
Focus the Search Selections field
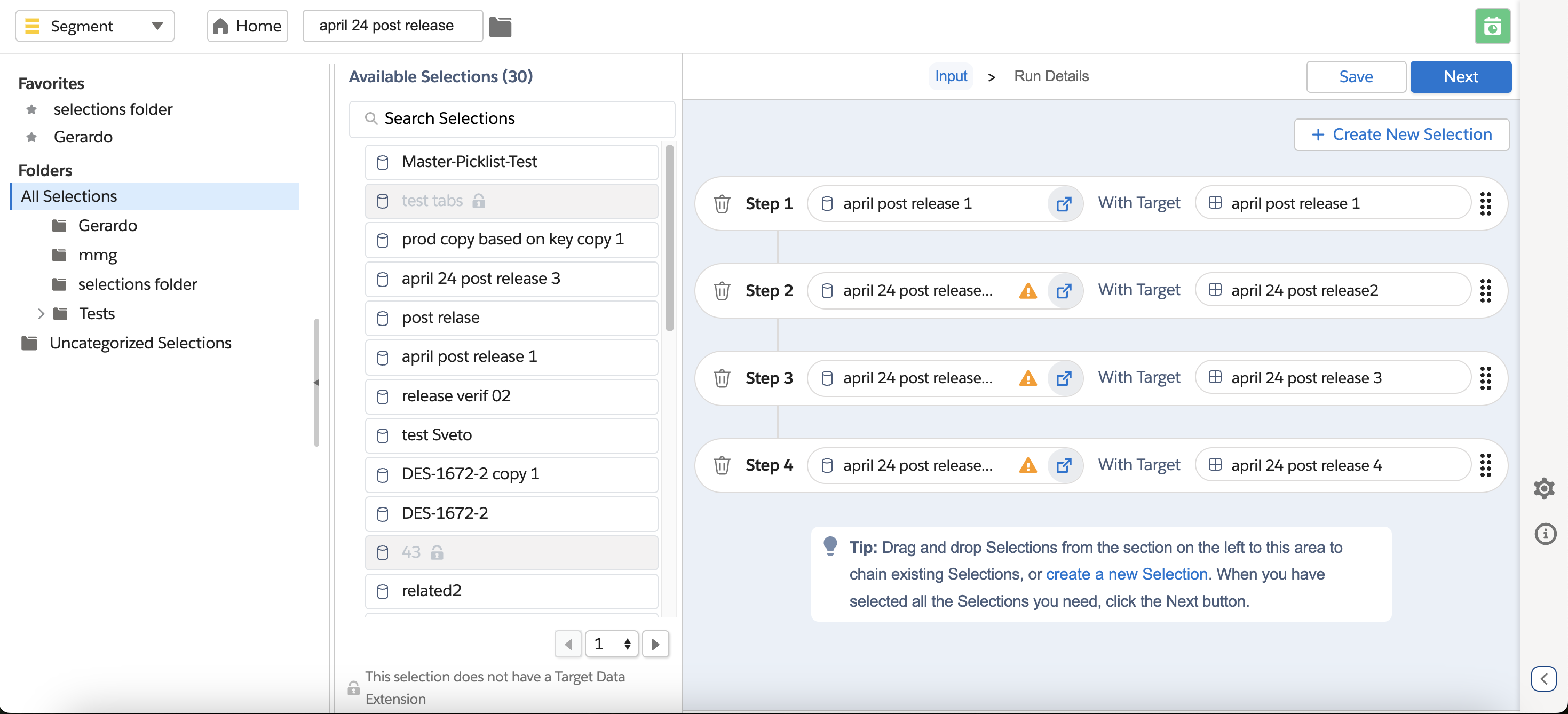tap(511, 118)
